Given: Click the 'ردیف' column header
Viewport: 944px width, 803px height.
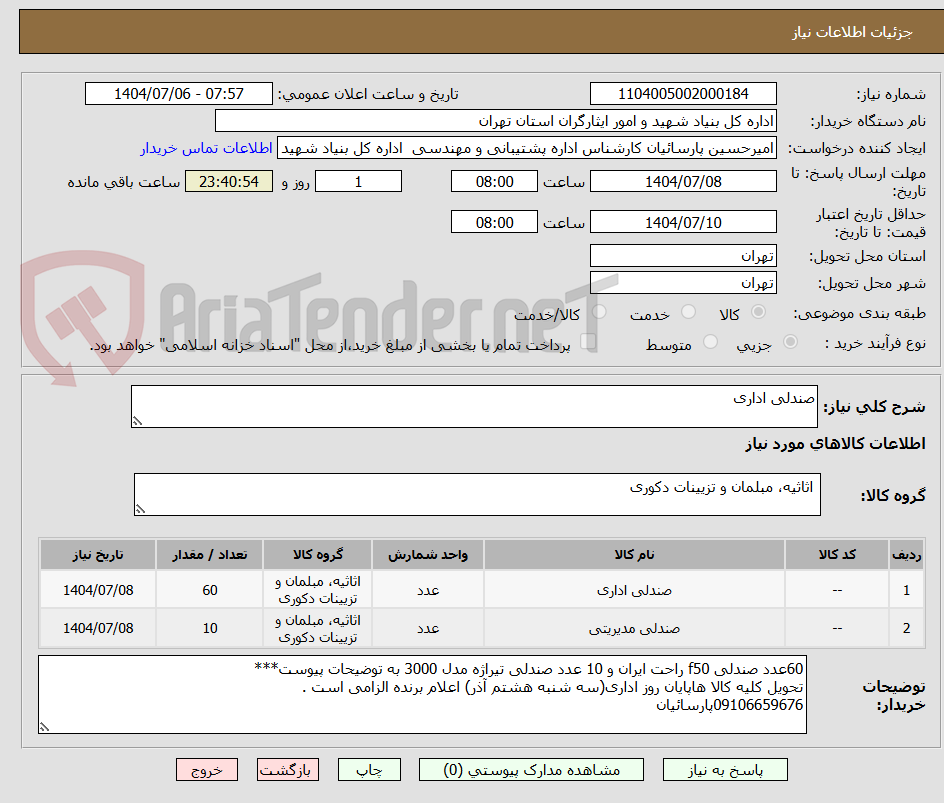Looking at the screenshot, I should tap(907, 554).
